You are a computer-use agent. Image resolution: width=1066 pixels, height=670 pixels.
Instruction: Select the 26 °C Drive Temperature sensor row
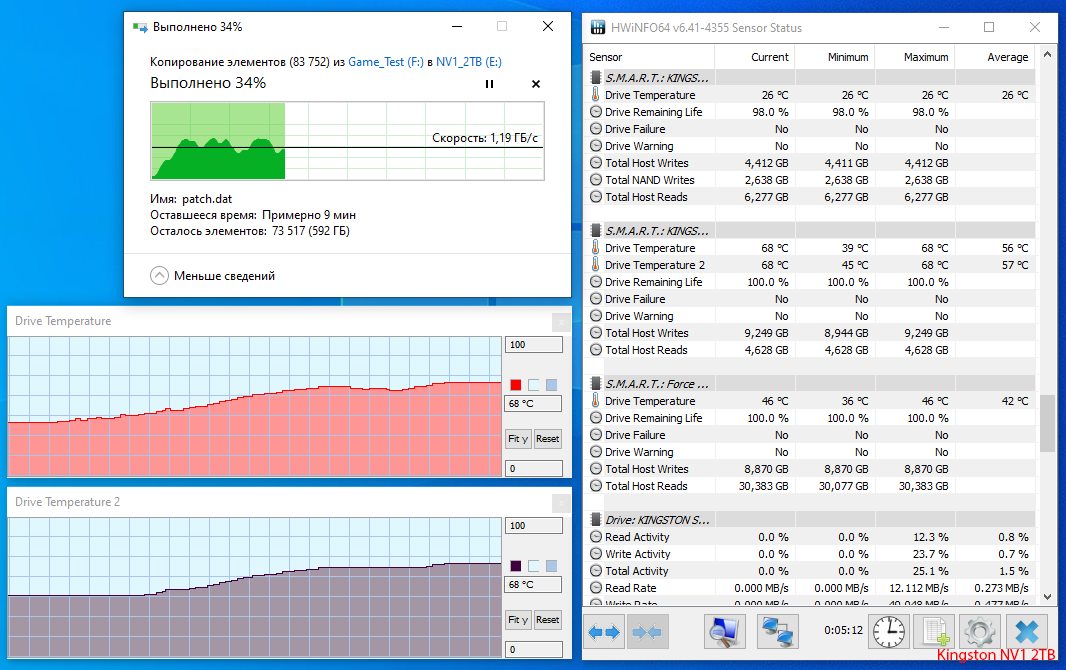(810, 95)
